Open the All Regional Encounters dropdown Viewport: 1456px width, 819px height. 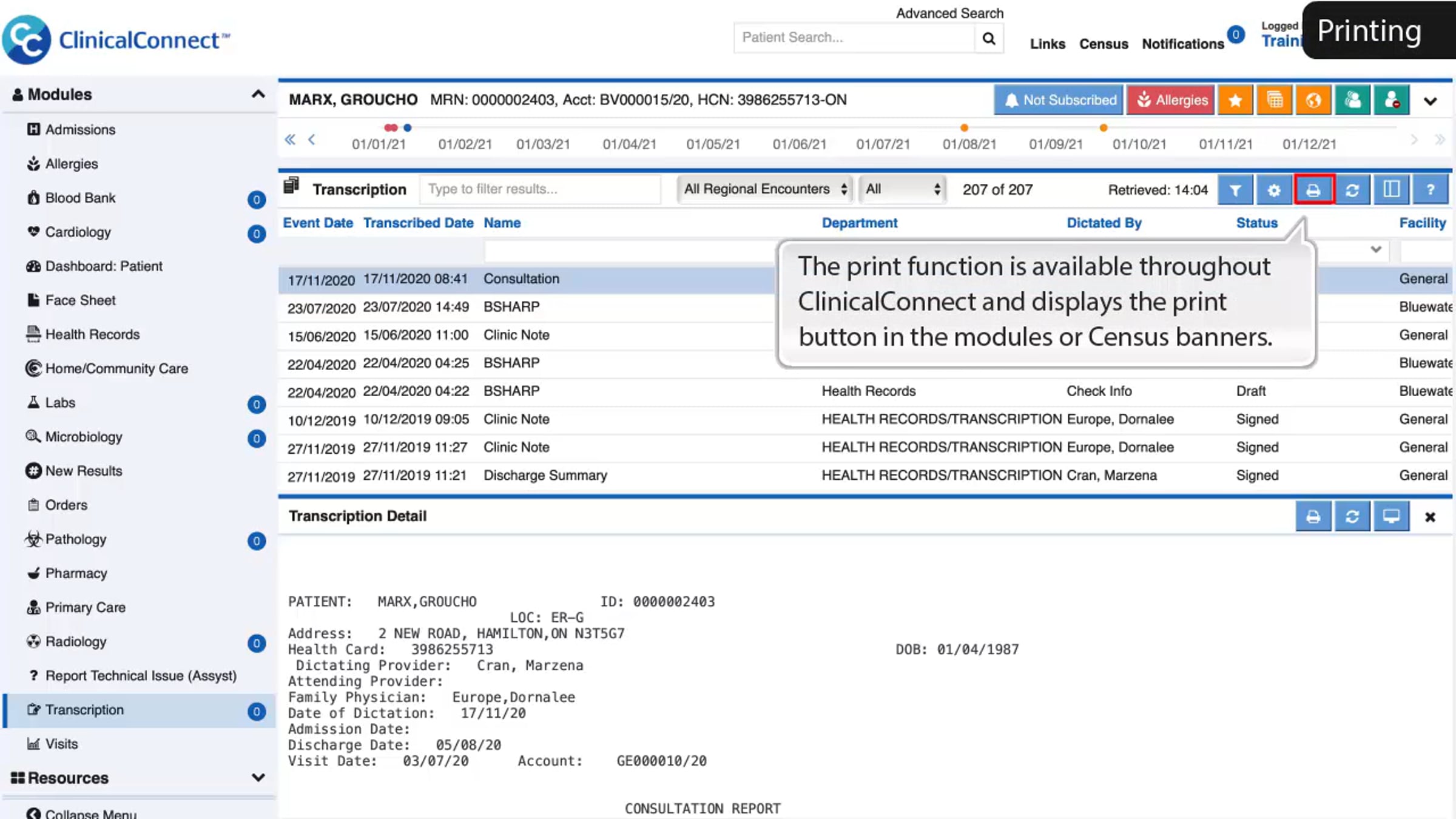point(765,189)
